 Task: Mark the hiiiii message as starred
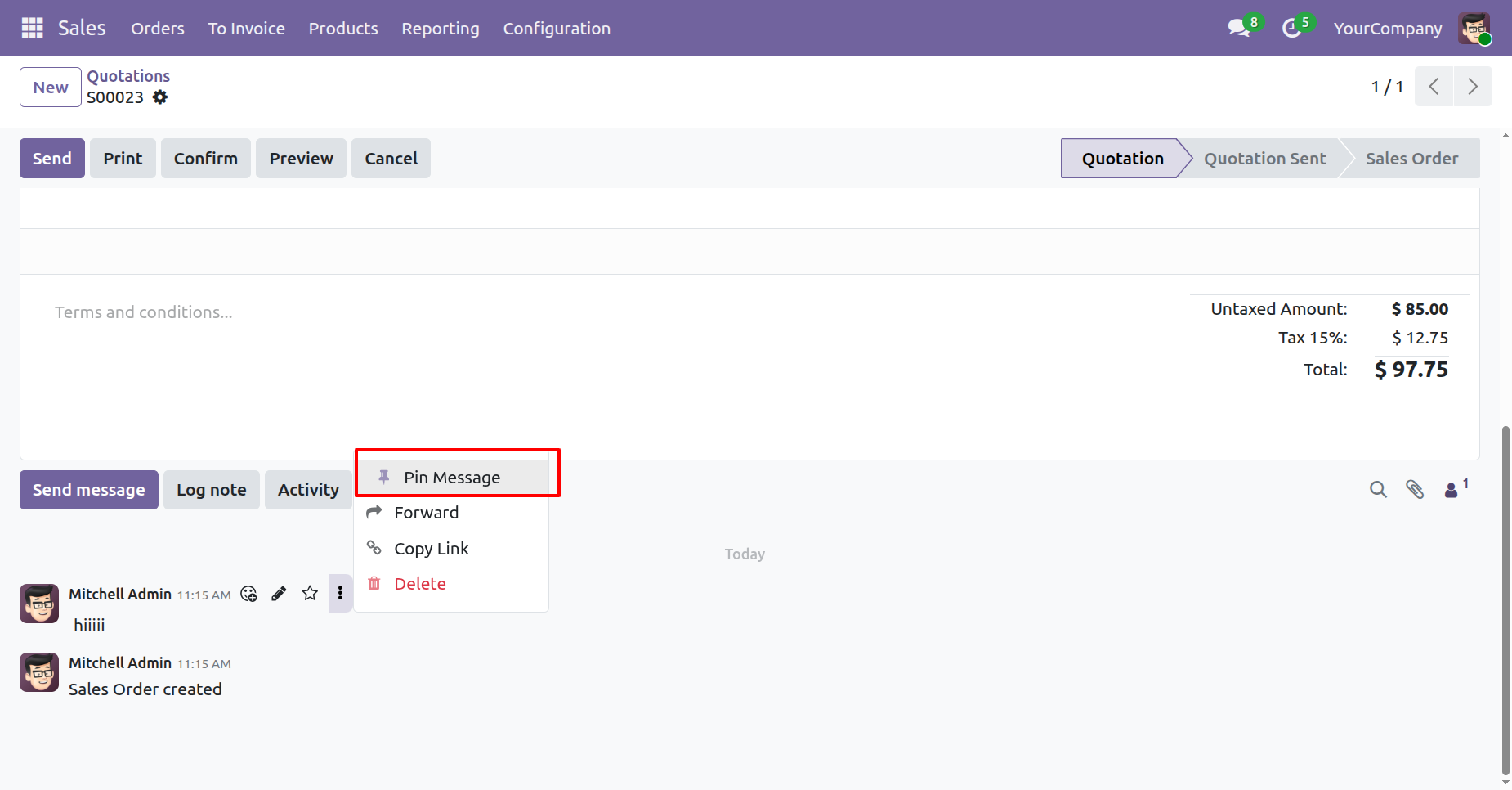coord(310,594)
